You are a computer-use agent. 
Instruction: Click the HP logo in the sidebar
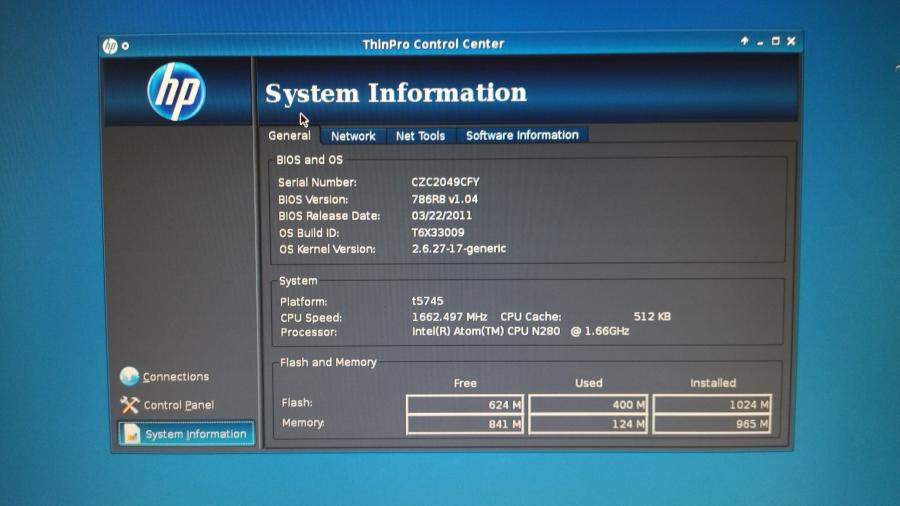click(176, 92)
